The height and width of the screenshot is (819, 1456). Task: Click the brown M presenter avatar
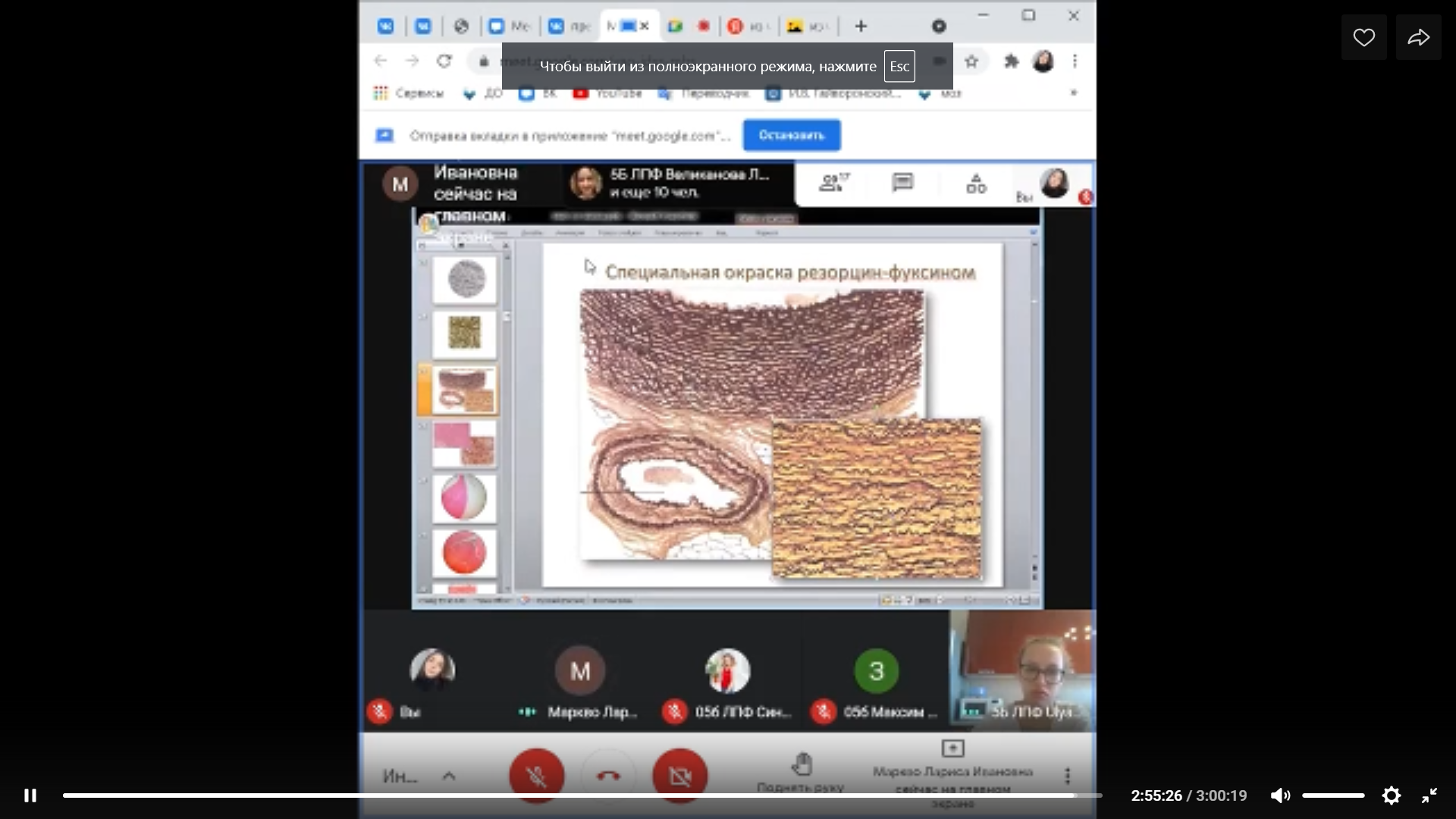[400, 184]
